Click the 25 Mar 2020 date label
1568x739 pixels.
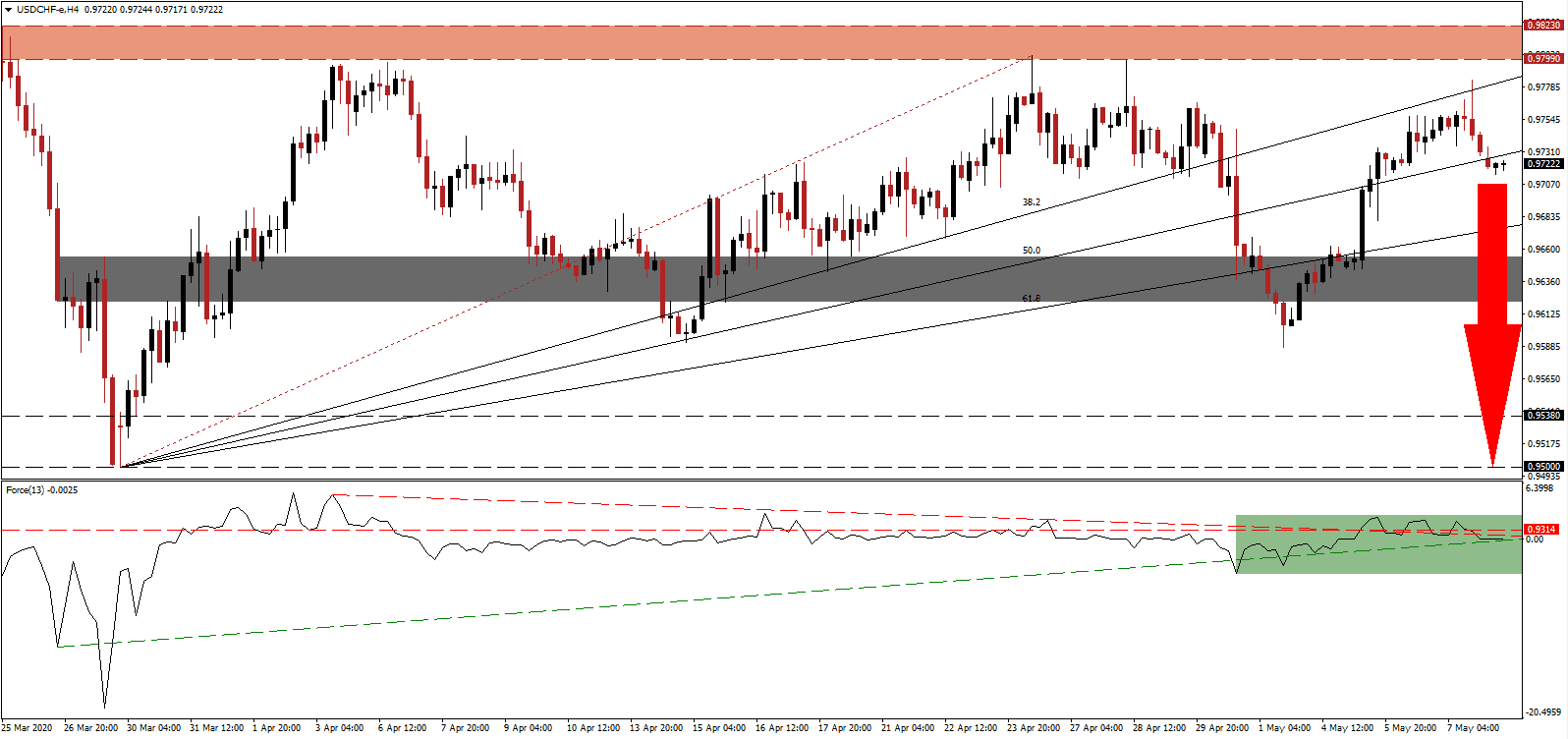pos(28,728)
